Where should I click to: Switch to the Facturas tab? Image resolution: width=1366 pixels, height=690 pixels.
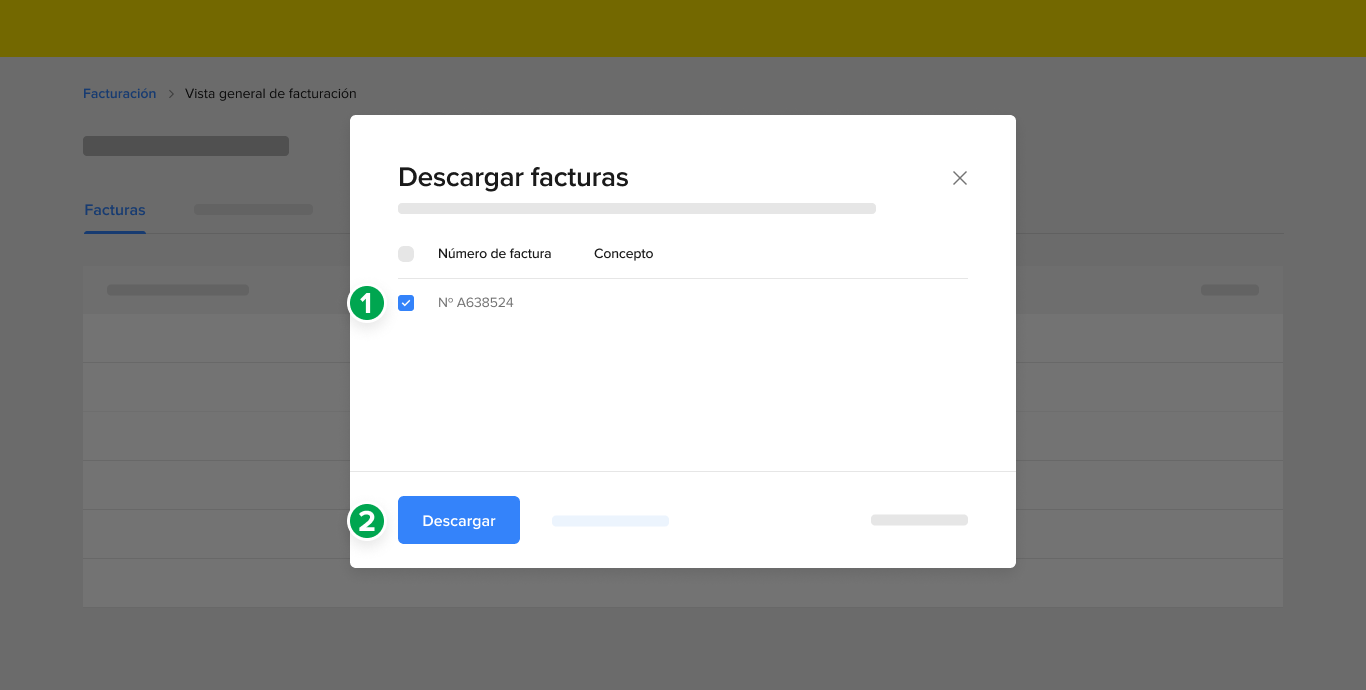[x=115, y=210]
